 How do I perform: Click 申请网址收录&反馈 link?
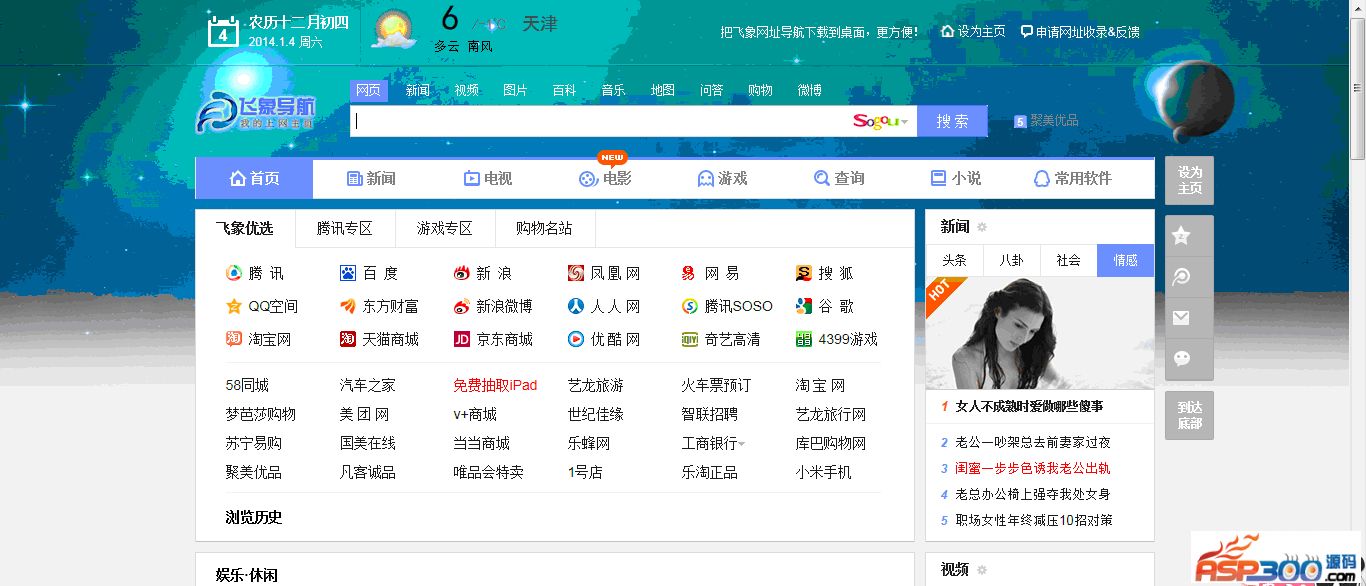click(1080, 31)
